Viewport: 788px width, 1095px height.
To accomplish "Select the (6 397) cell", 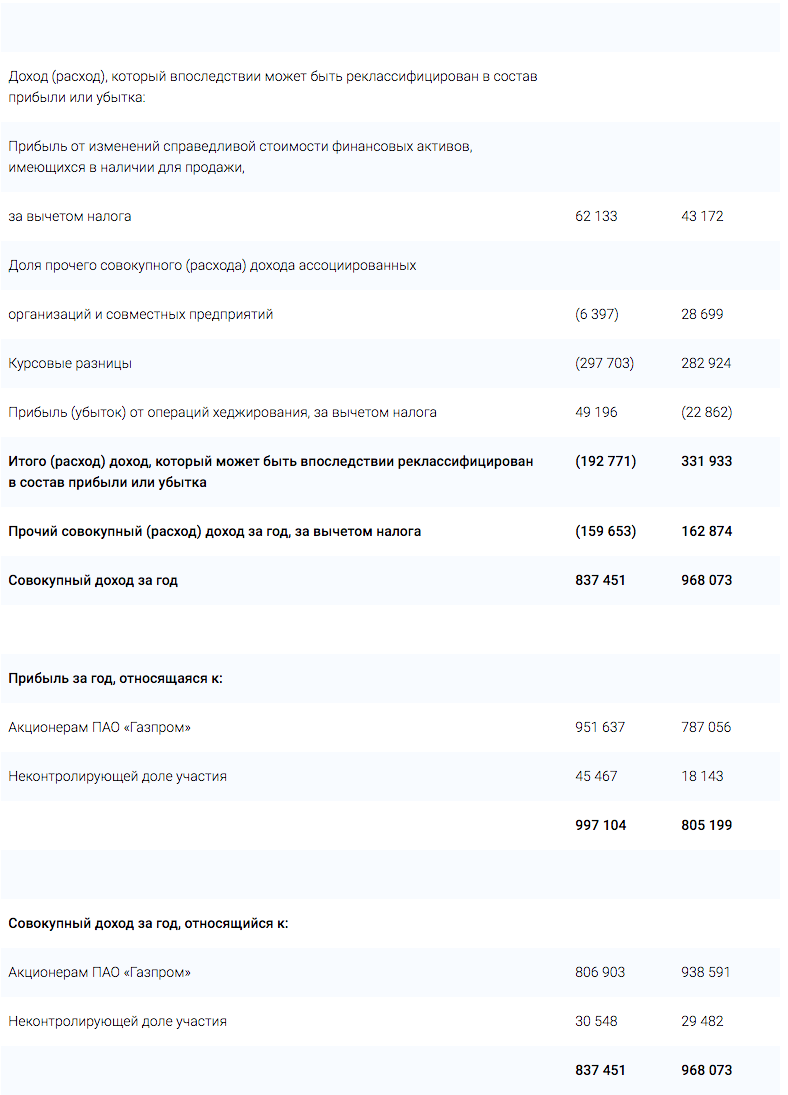I will tap(597, 314).
